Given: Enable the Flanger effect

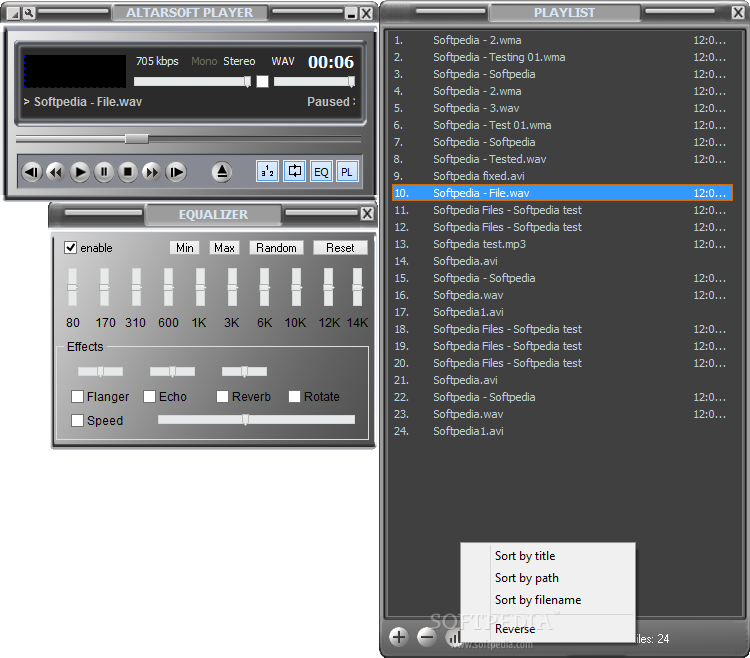Looking at the screenshot, I should 77,396.
